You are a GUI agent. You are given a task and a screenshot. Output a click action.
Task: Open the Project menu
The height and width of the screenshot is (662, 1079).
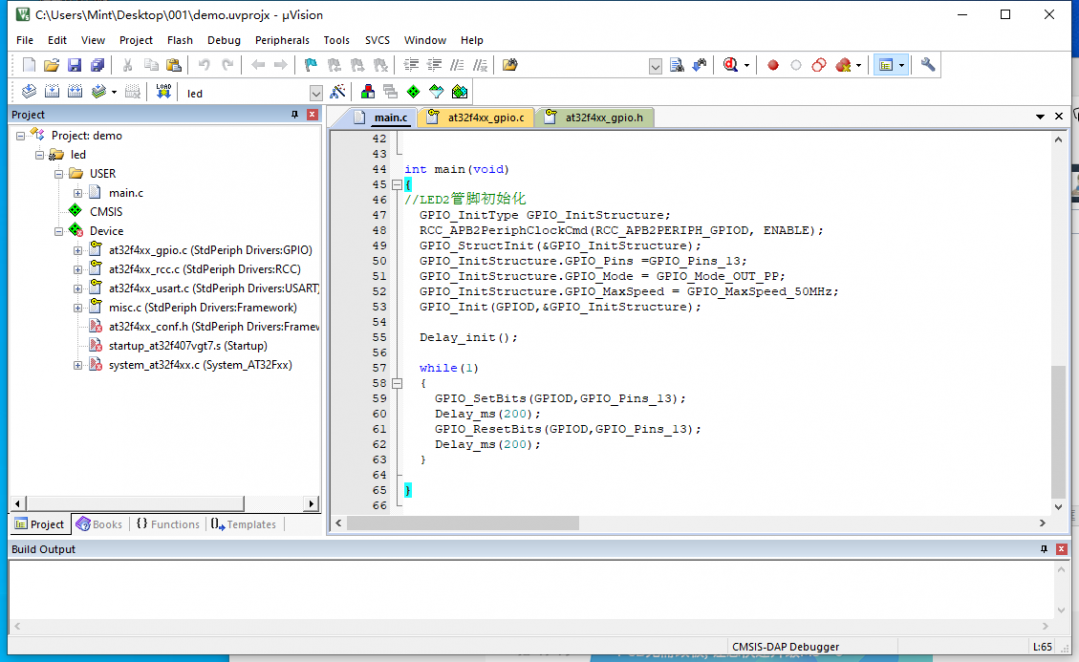pyautogui.click(x=136, y=40)
